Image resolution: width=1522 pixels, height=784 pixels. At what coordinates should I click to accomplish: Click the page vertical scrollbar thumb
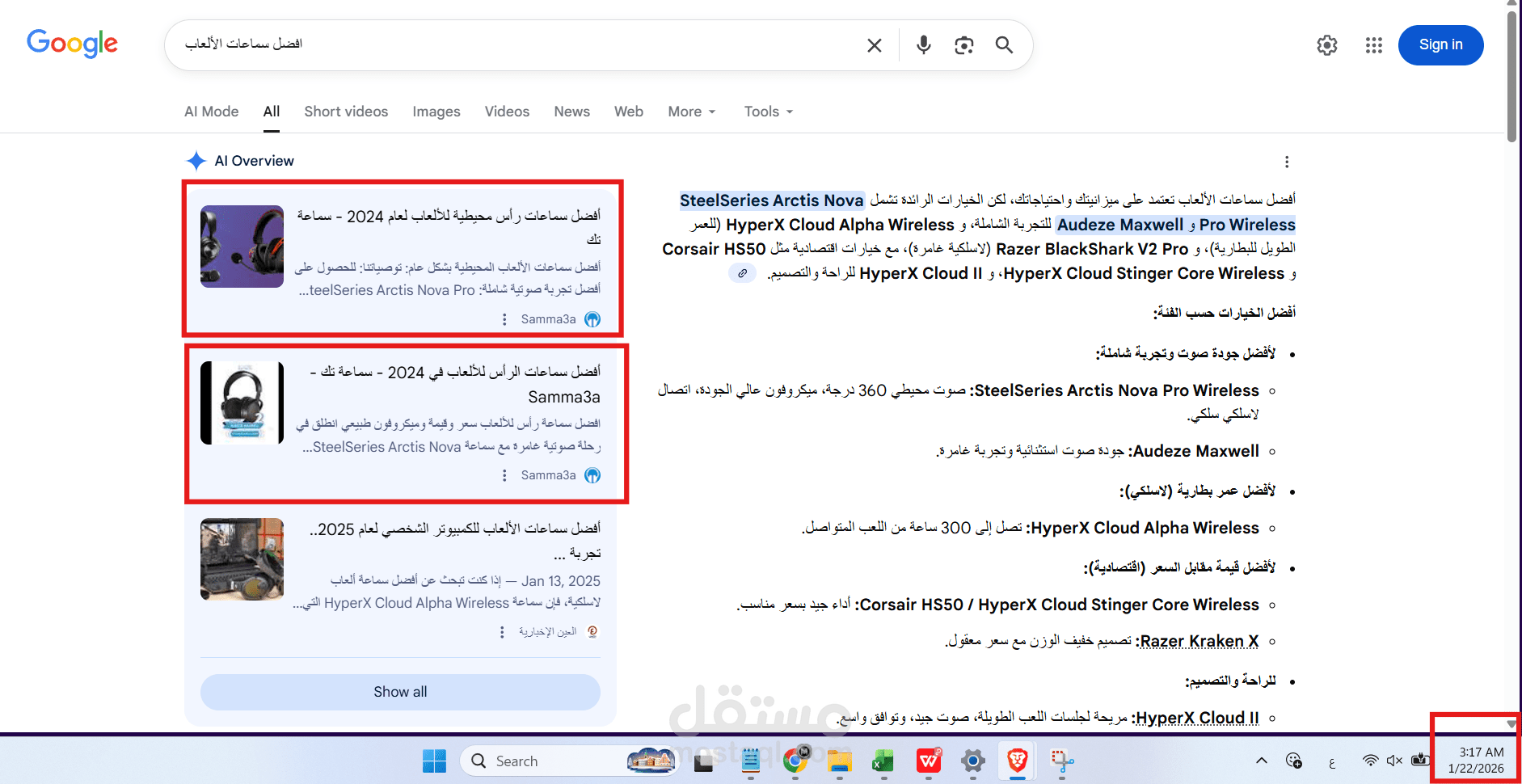pyautogui.click(x=1511, y=77)
